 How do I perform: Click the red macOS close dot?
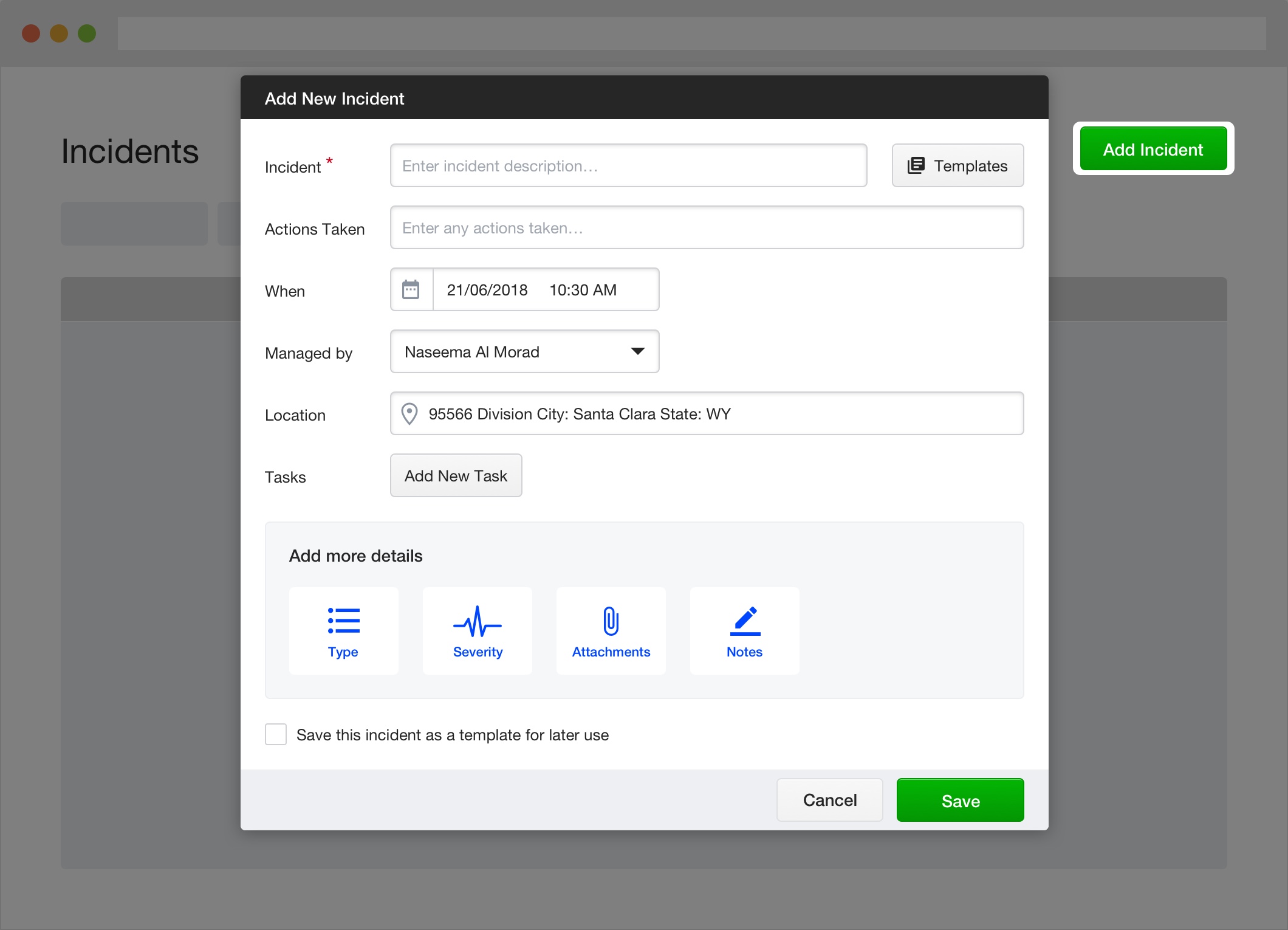(31, 33)
